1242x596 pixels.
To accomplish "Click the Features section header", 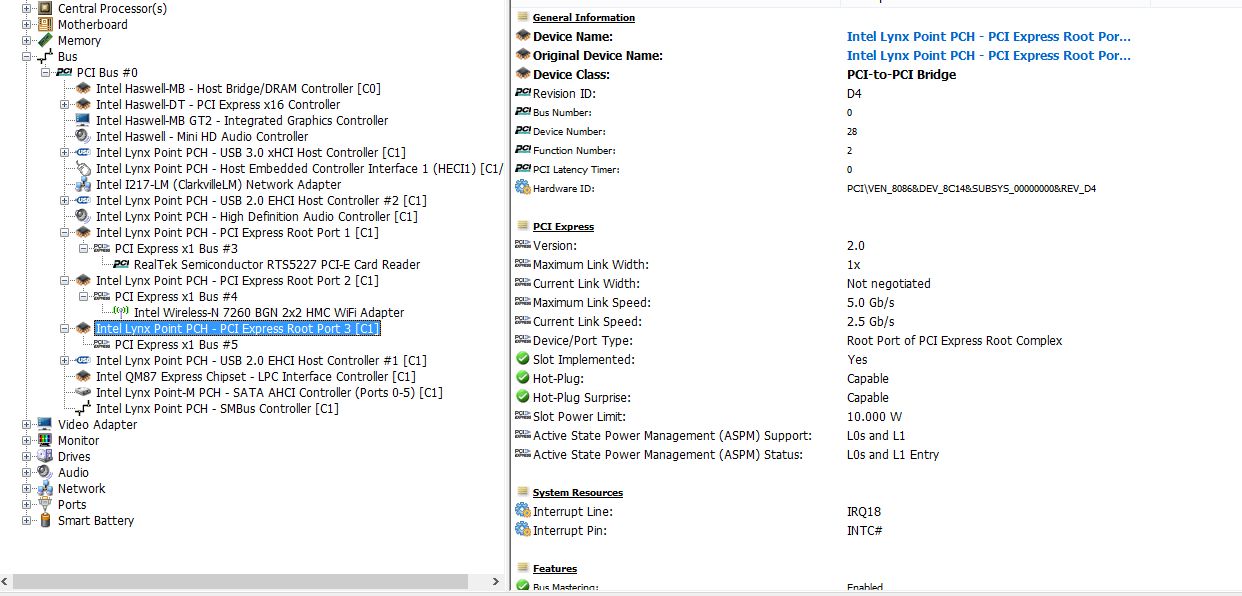I will pyautogui.click(x=555, y=568).
